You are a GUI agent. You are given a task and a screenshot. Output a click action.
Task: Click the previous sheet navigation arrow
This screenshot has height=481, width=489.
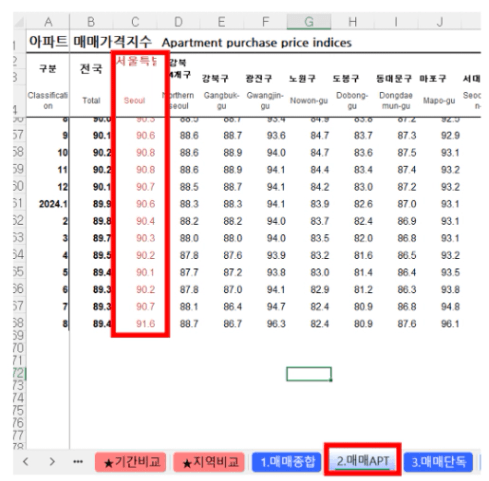coord(25,462)
